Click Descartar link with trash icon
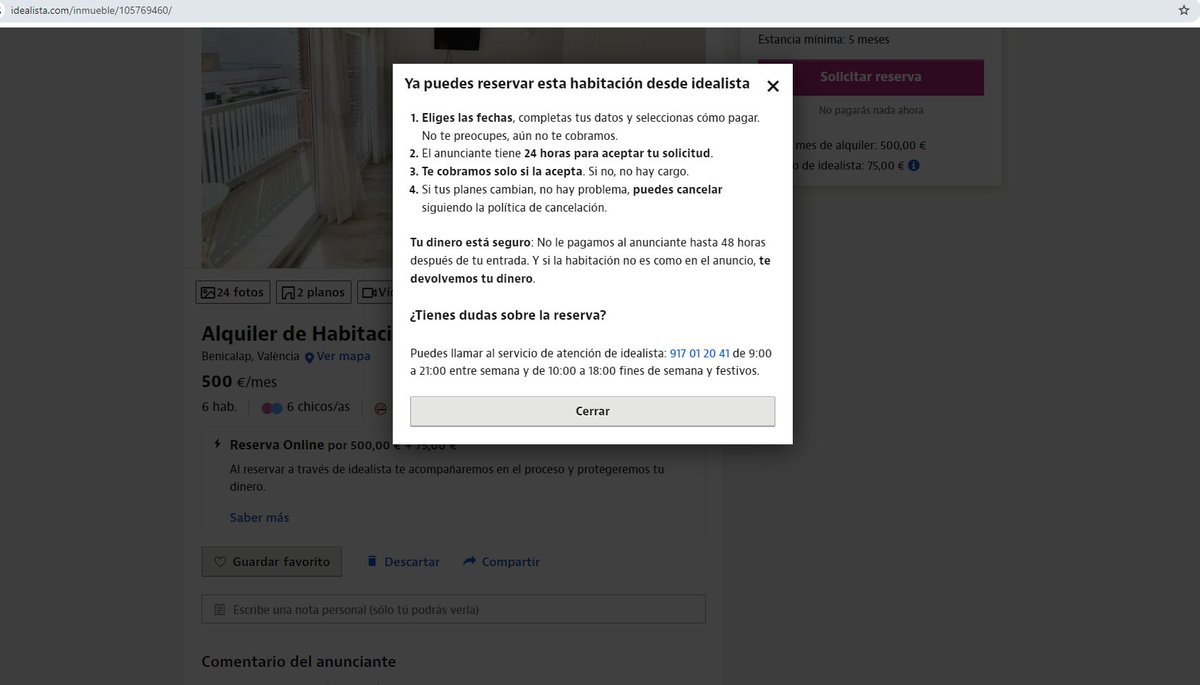This screenshot has width=1200, height=685. [402, 562]
